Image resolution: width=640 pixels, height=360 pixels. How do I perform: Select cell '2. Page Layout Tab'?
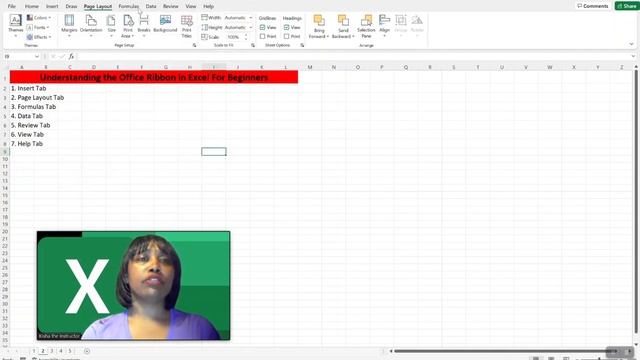pos(38,98)
